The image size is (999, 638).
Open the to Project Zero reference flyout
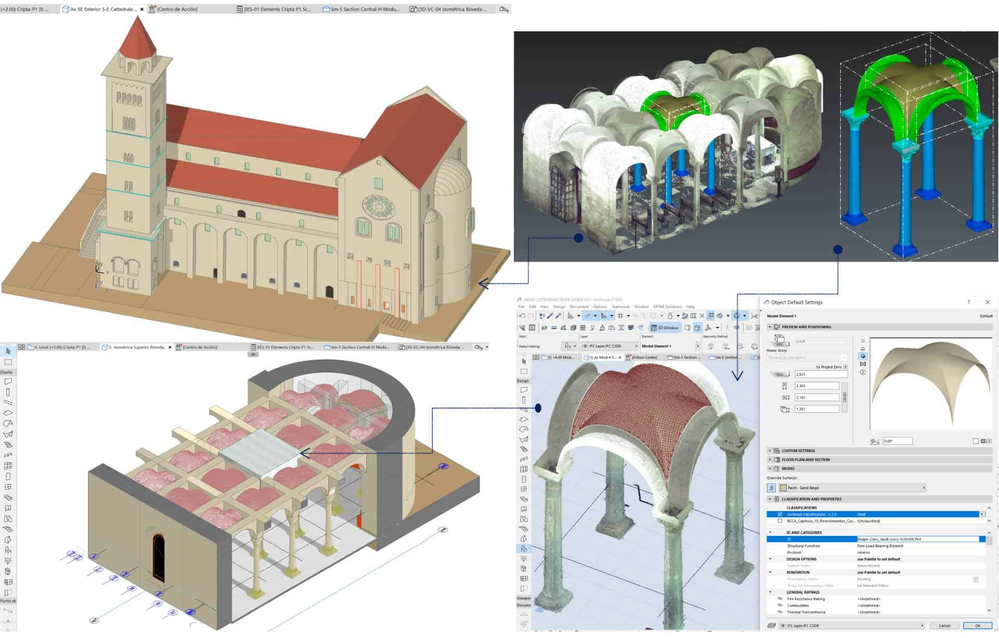[x=845, y=366]
